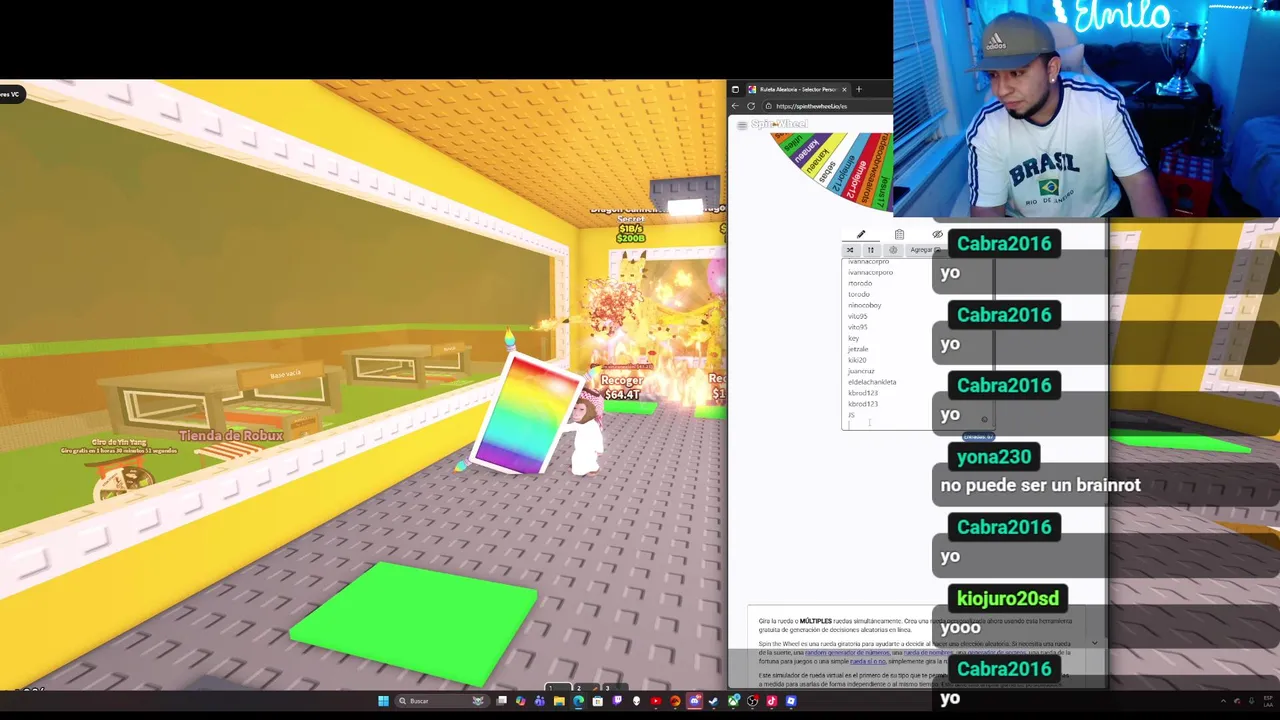Image resolution: width=1280 pixels, height=720 pixels.
Task: Switch to Discord in taskbar
Action: pyautogui.click(x=694, y=701)
